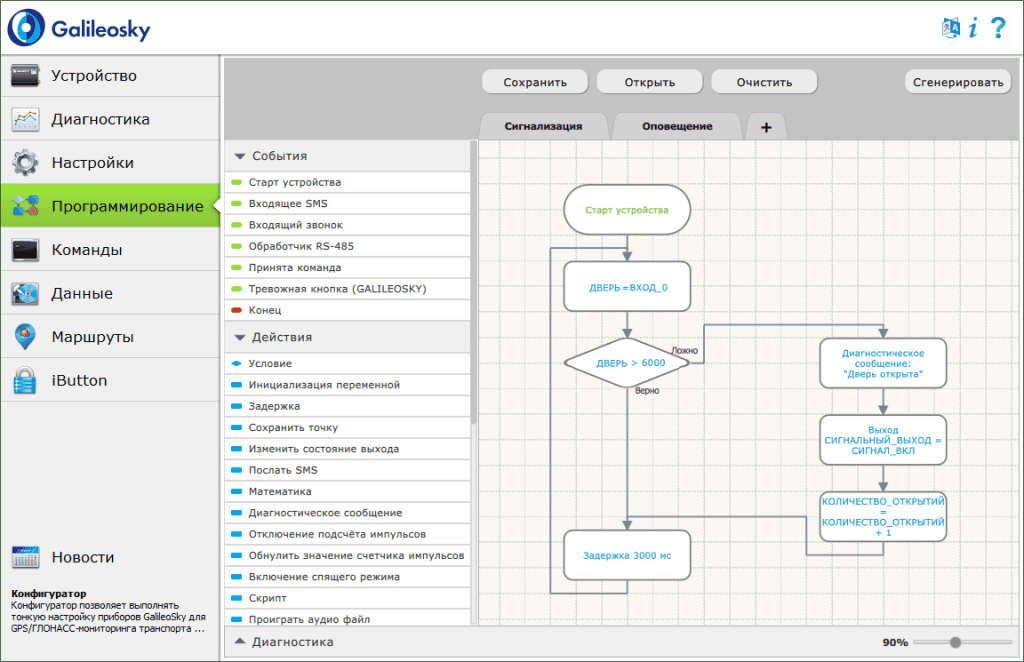This screenshot has width=1024, height=662.
Task: Select the Входящий звонок event
Action: pos(347,225)
